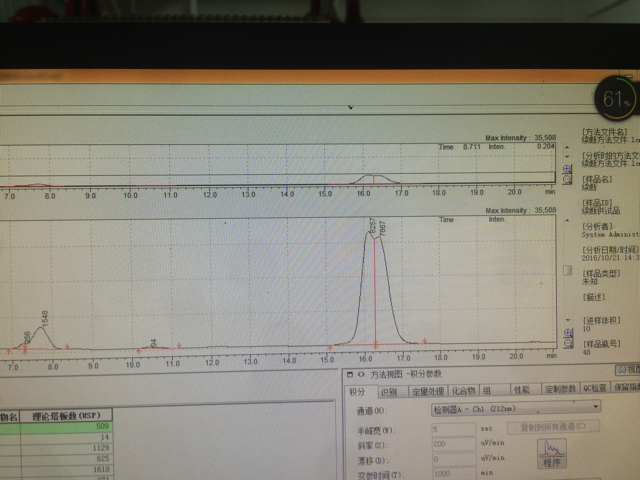This screenshot has height=480, width=640.
Task: Click the [样品ID] label in the info panel
Action: pos(596,202)
